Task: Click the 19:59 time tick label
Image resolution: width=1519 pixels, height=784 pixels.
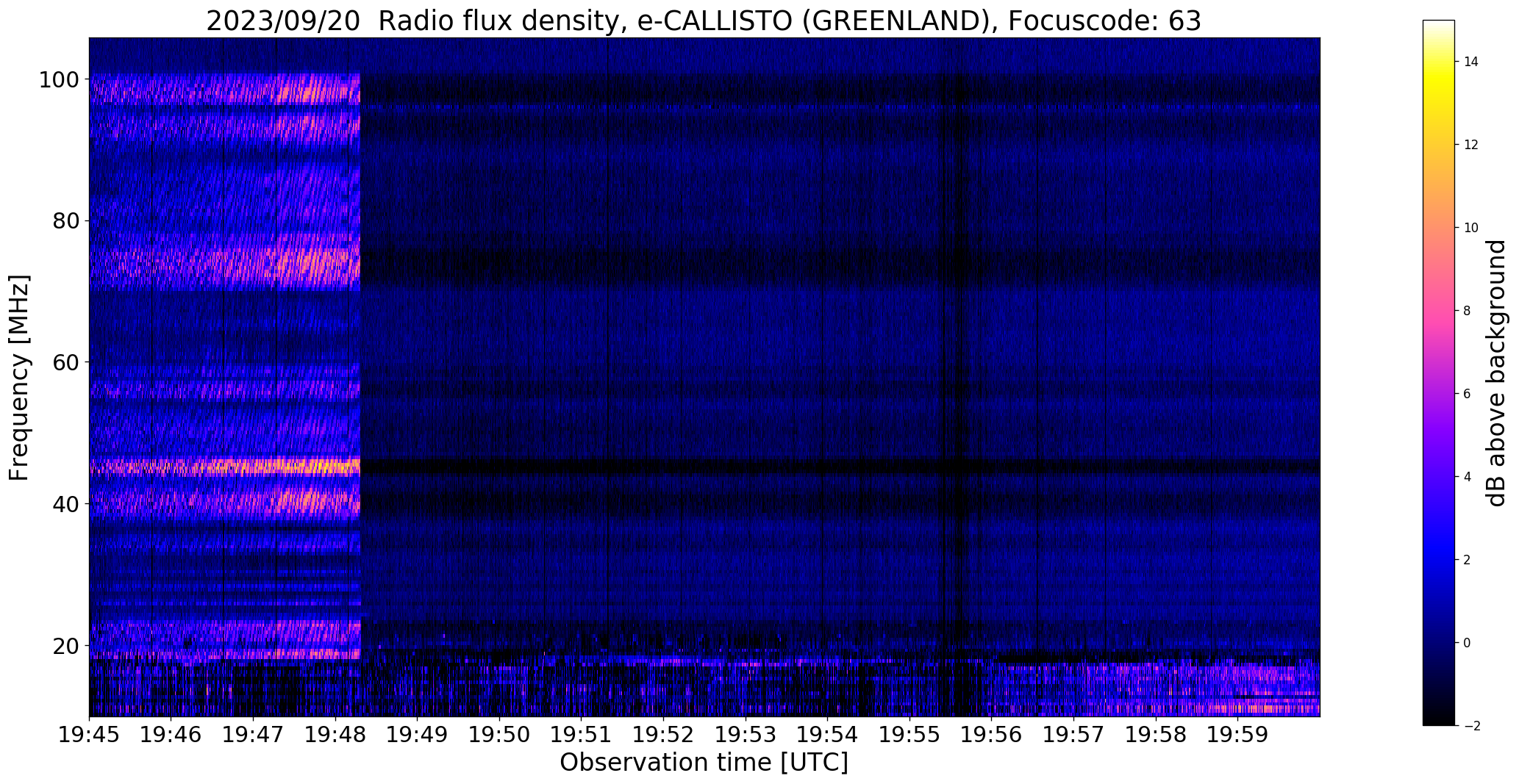Action: pyautogui.click(x=1237, y=733)
